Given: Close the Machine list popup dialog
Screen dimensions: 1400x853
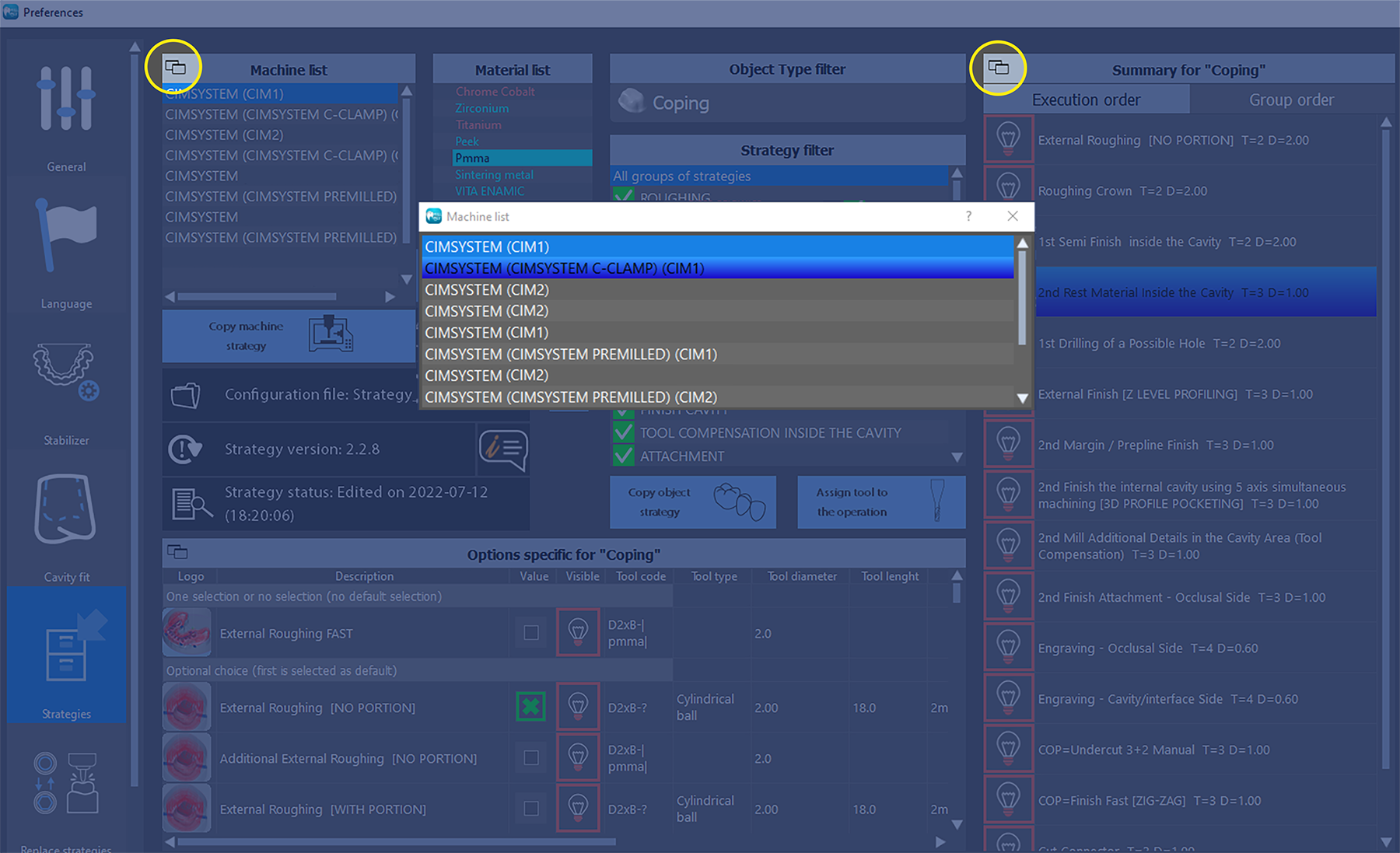Looking at the screenshot, I should click(x=1013, y=216).
